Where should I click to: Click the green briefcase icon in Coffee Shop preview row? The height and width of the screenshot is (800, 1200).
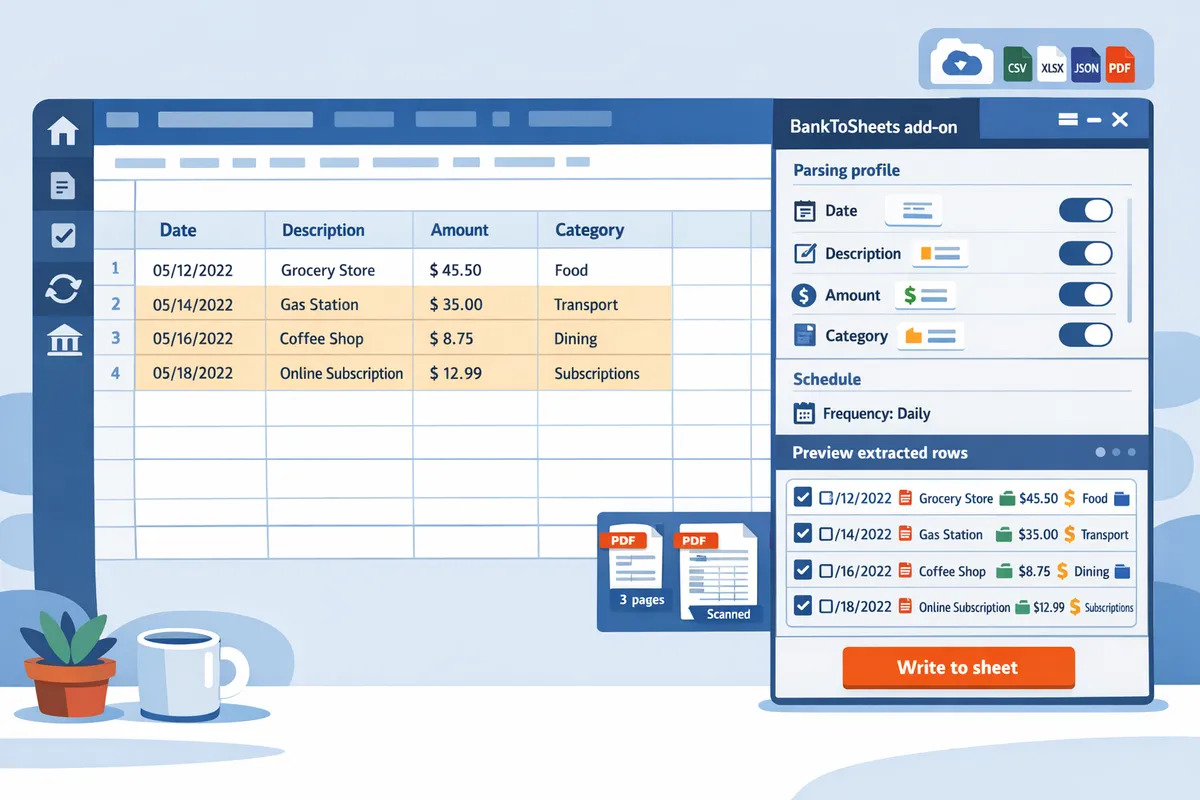[1003, 571]
